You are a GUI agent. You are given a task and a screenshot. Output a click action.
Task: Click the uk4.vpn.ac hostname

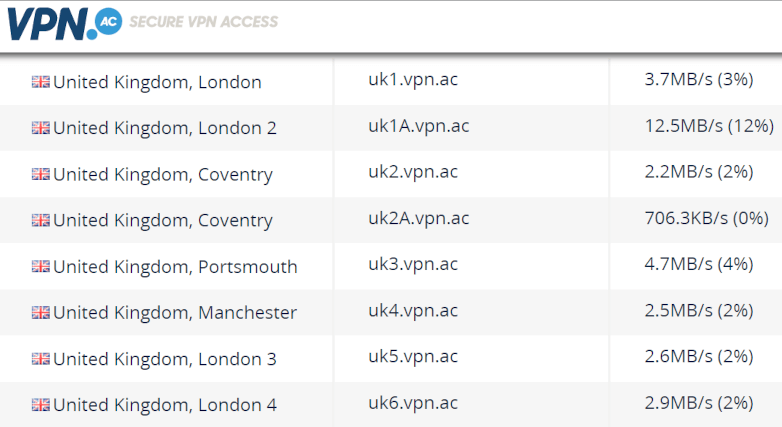tap(413, 310)
